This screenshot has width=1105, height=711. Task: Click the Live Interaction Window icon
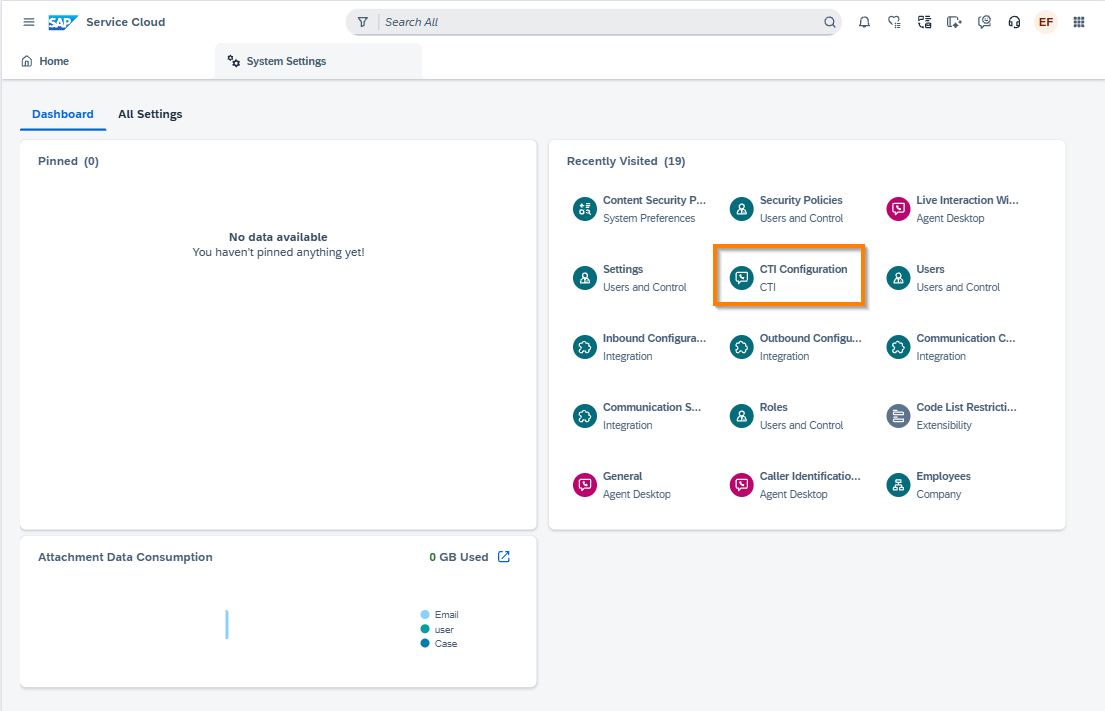coord(899,209)
